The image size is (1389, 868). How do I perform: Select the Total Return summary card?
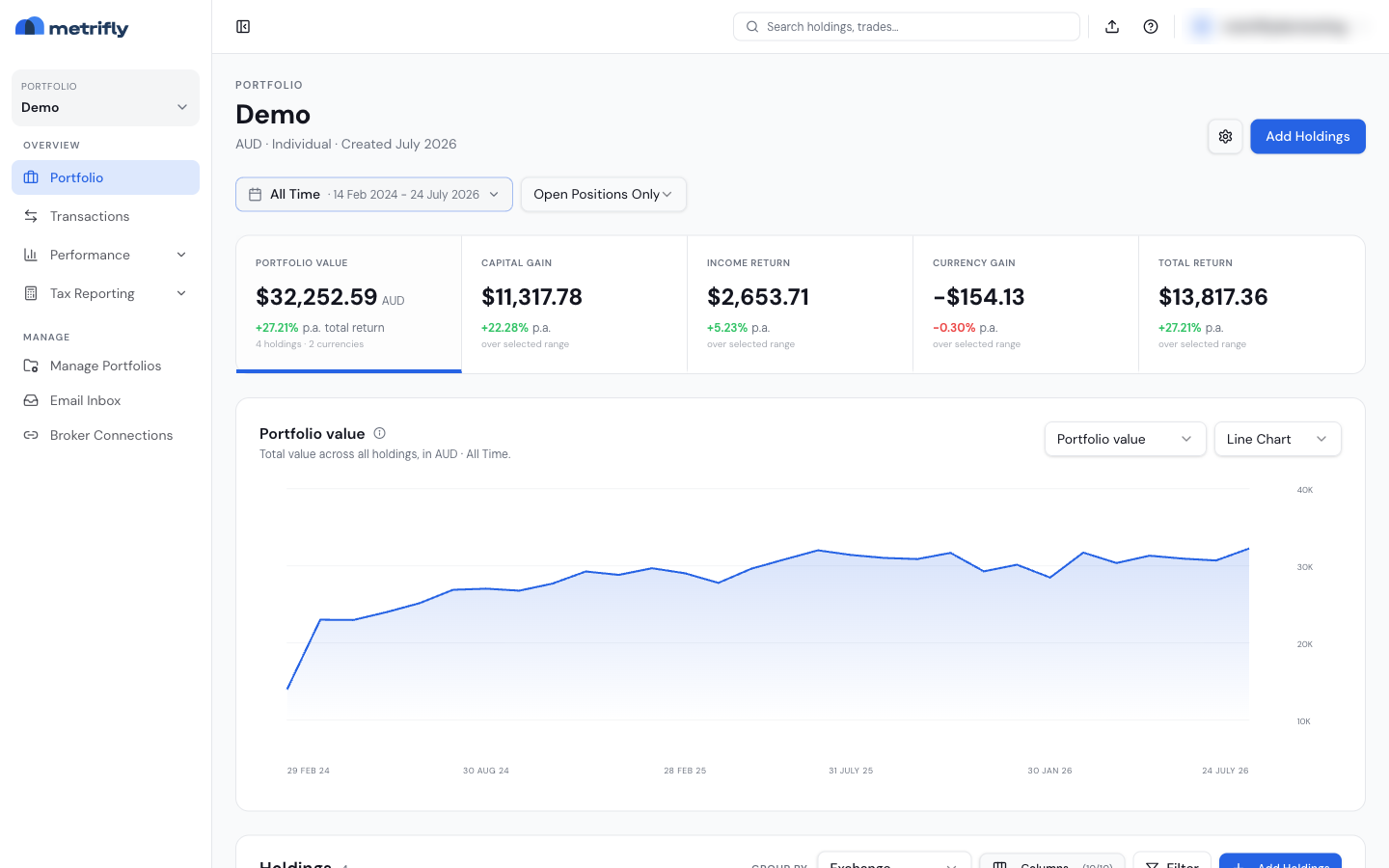click(1251, 305)
